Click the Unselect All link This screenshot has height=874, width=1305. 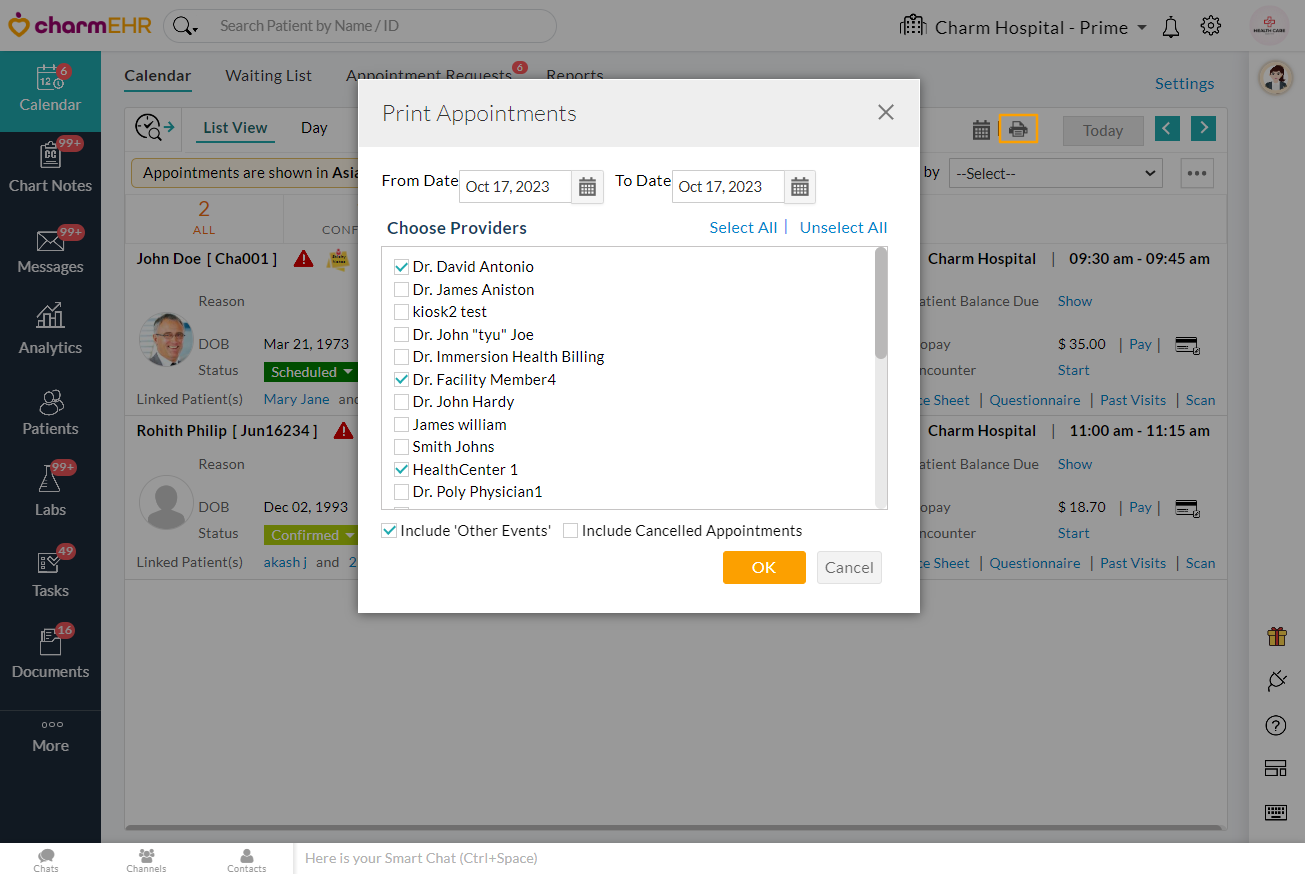tap(843, 228)
